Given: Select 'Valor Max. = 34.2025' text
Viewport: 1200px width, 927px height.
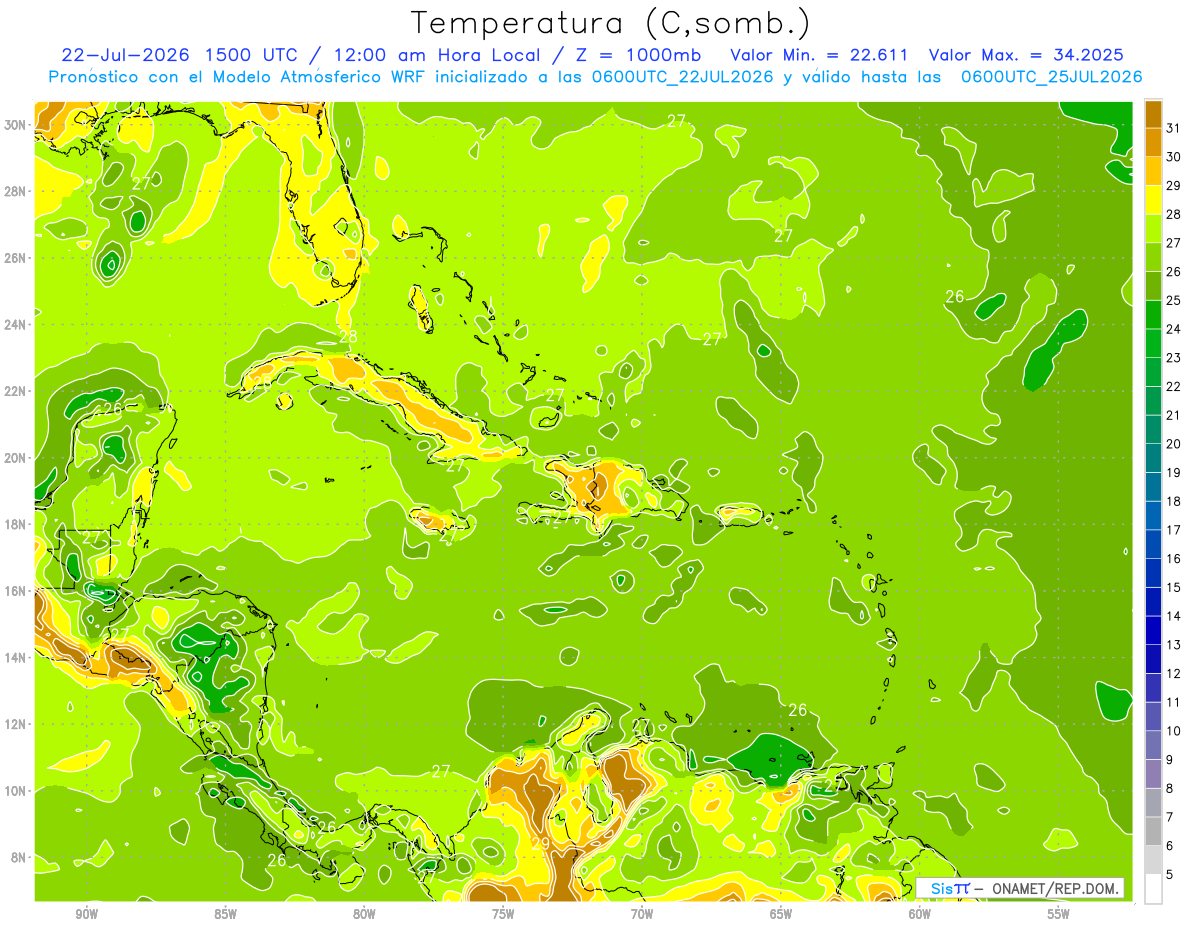Looking at the screenshot, I should 1027,55.
